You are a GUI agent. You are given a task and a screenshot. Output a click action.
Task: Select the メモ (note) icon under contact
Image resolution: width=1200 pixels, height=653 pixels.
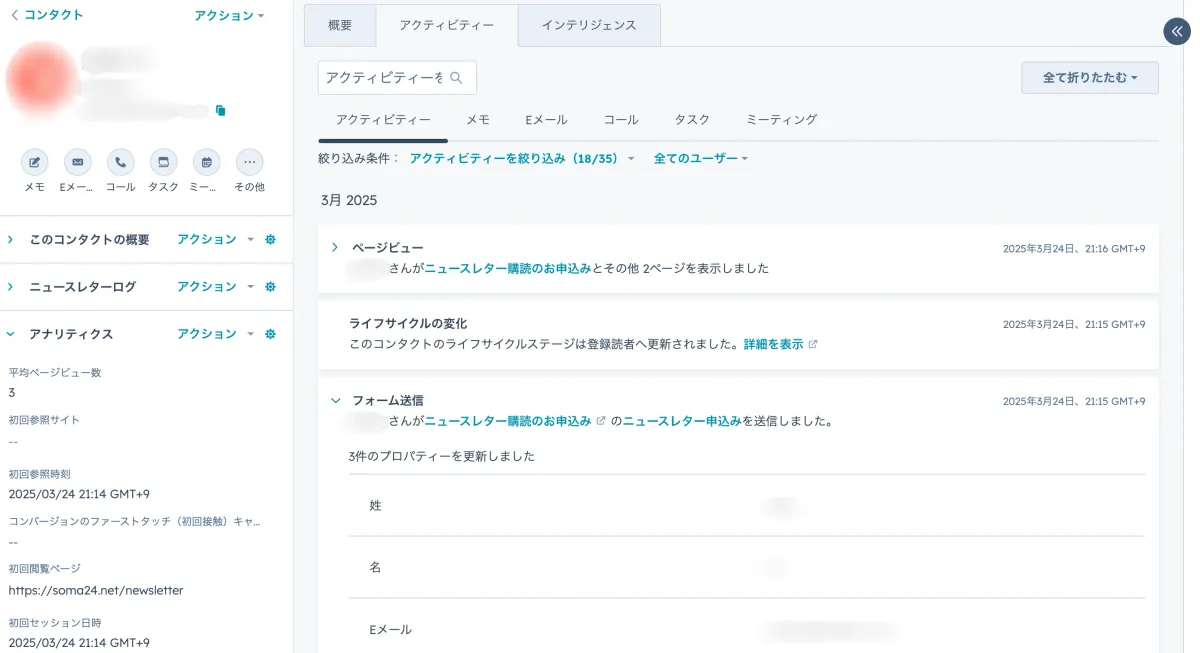35,161
